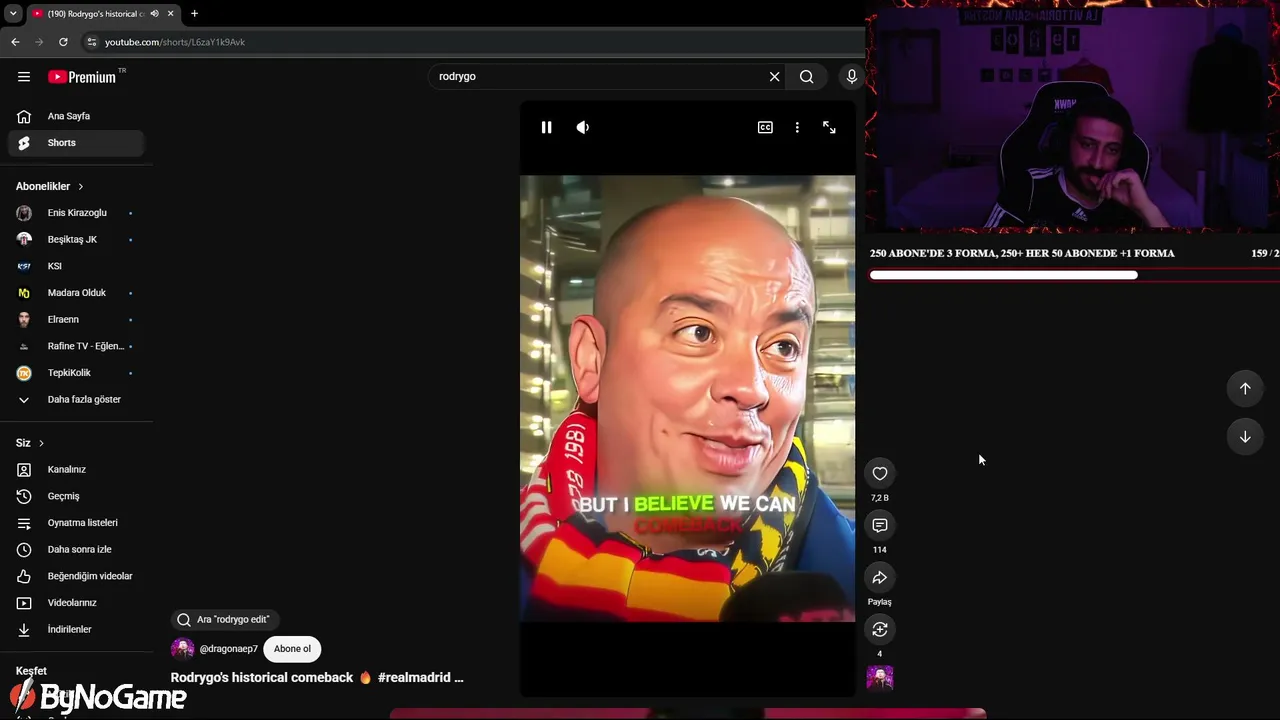Enter fullscreen for the Short
Screen dimensions: 1280x720
click(829, 127)
